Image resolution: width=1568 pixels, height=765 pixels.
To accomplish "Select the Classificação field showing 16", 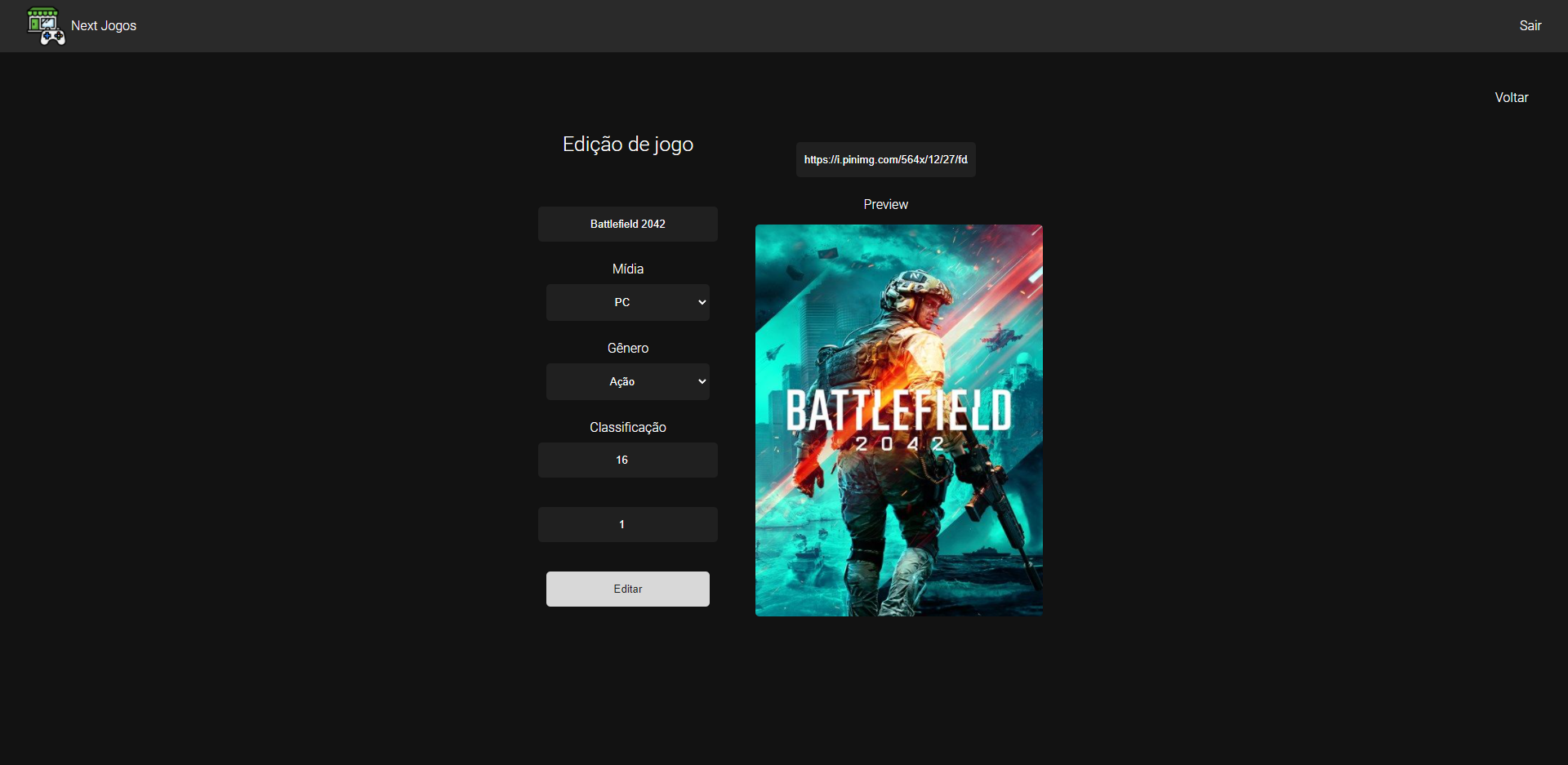I will (x=627, y=460).
